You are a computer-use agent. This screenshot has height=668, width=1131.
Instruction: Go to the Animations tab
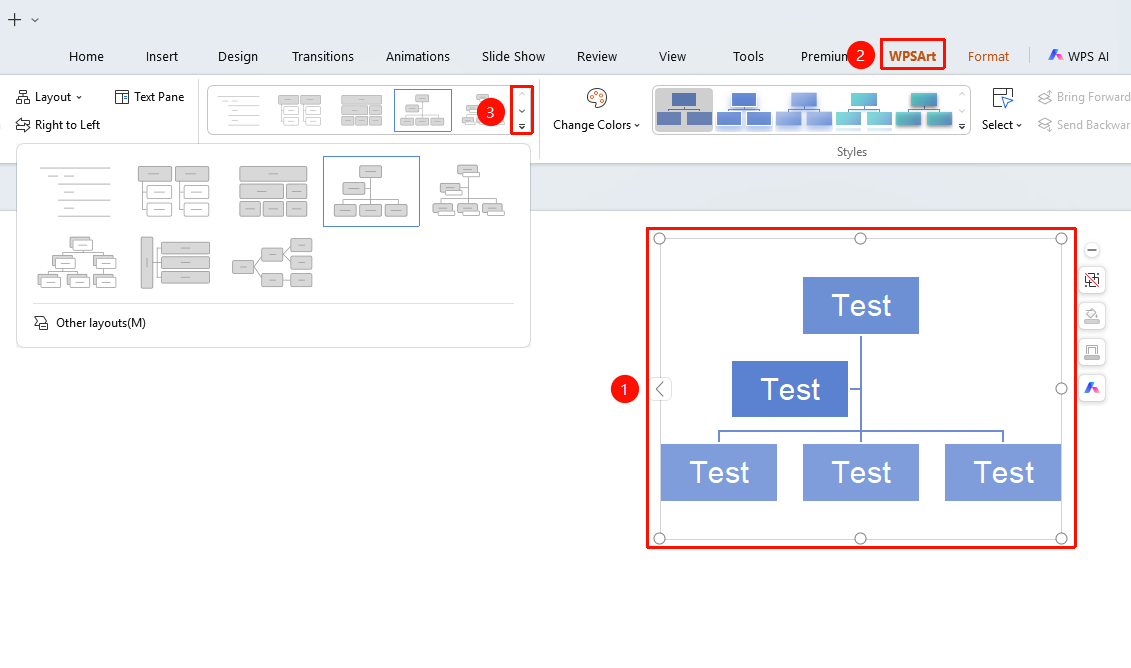[418, 56]
